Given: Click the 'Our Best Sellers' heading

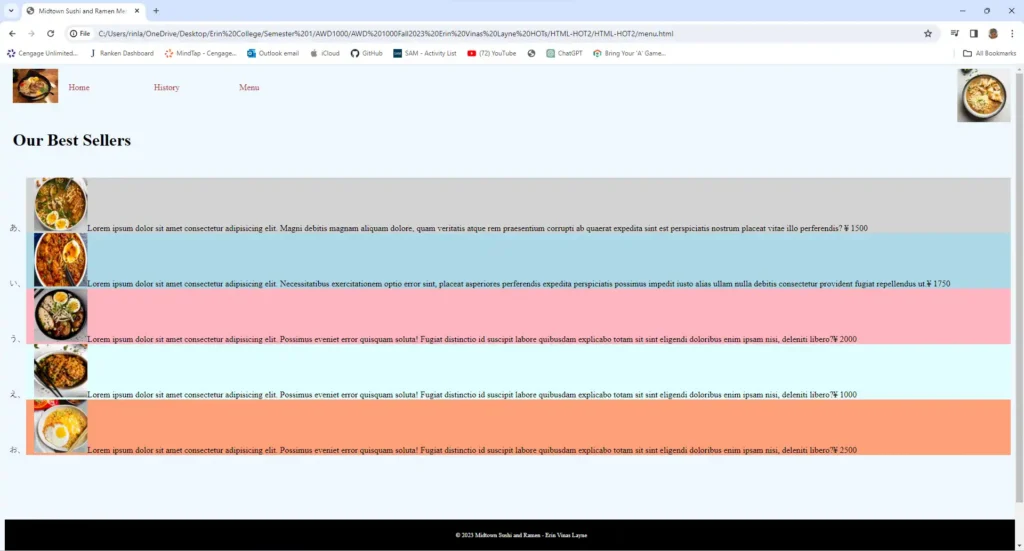Looking at the screenshot, I should point(72,140).
